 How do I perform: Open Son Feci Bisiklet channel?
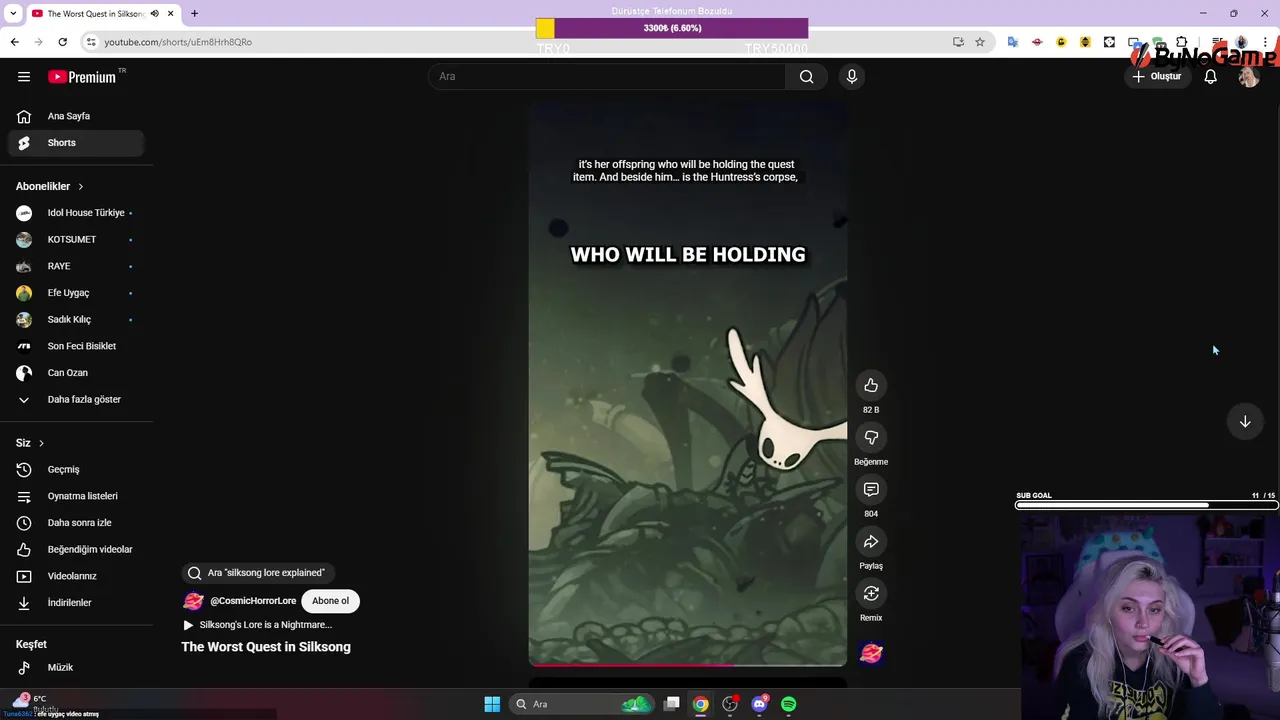click(76, 346)
